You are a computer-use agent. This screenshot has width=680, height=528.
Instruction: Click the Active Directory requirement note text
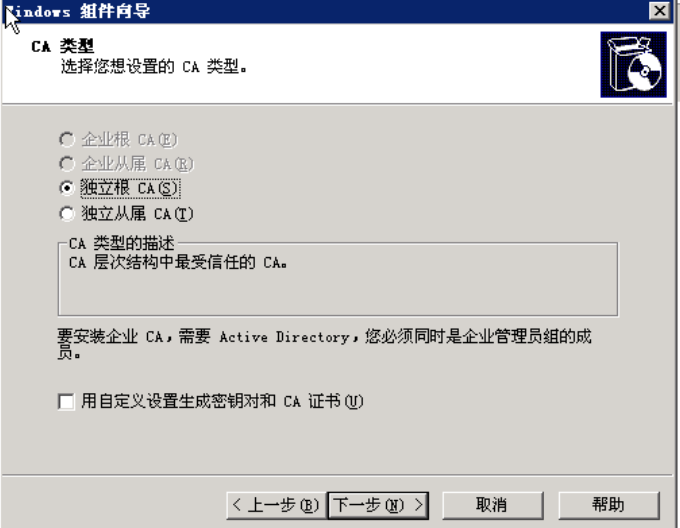pos(324,344)
